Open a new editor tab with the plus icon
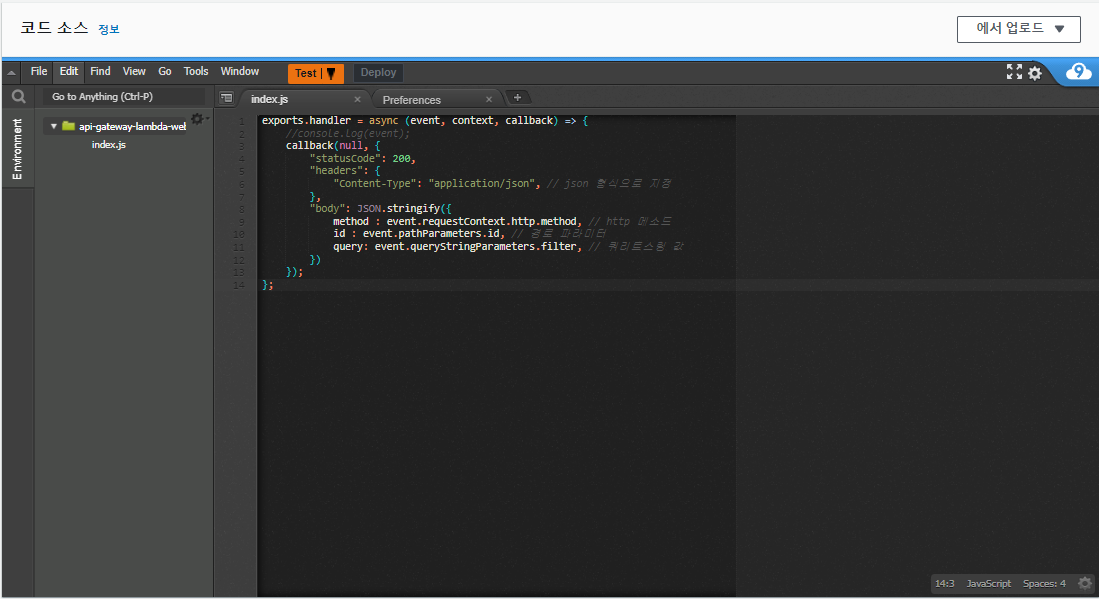Screen dimensions: 1099x599 (x=517, y=97)
